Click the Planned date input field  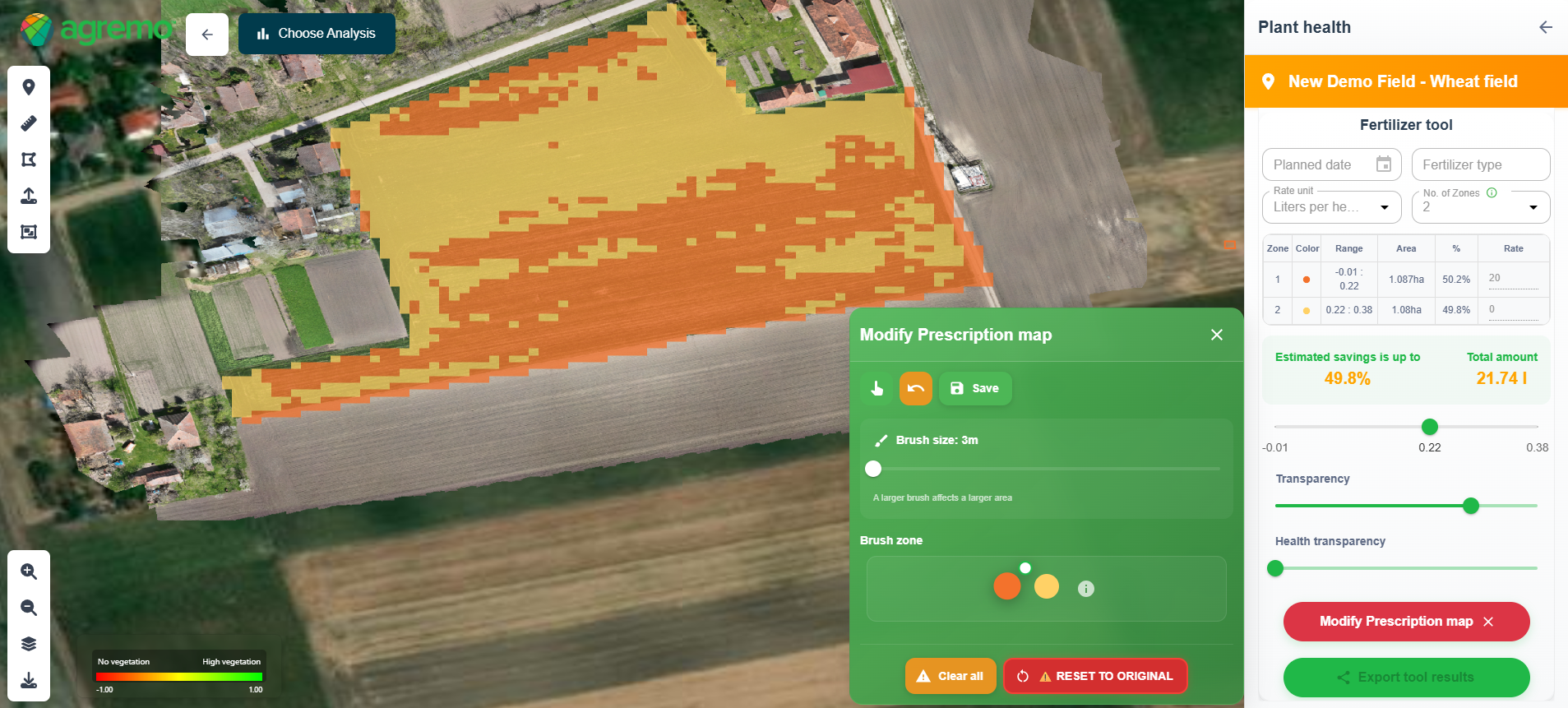coord(1332,164)
